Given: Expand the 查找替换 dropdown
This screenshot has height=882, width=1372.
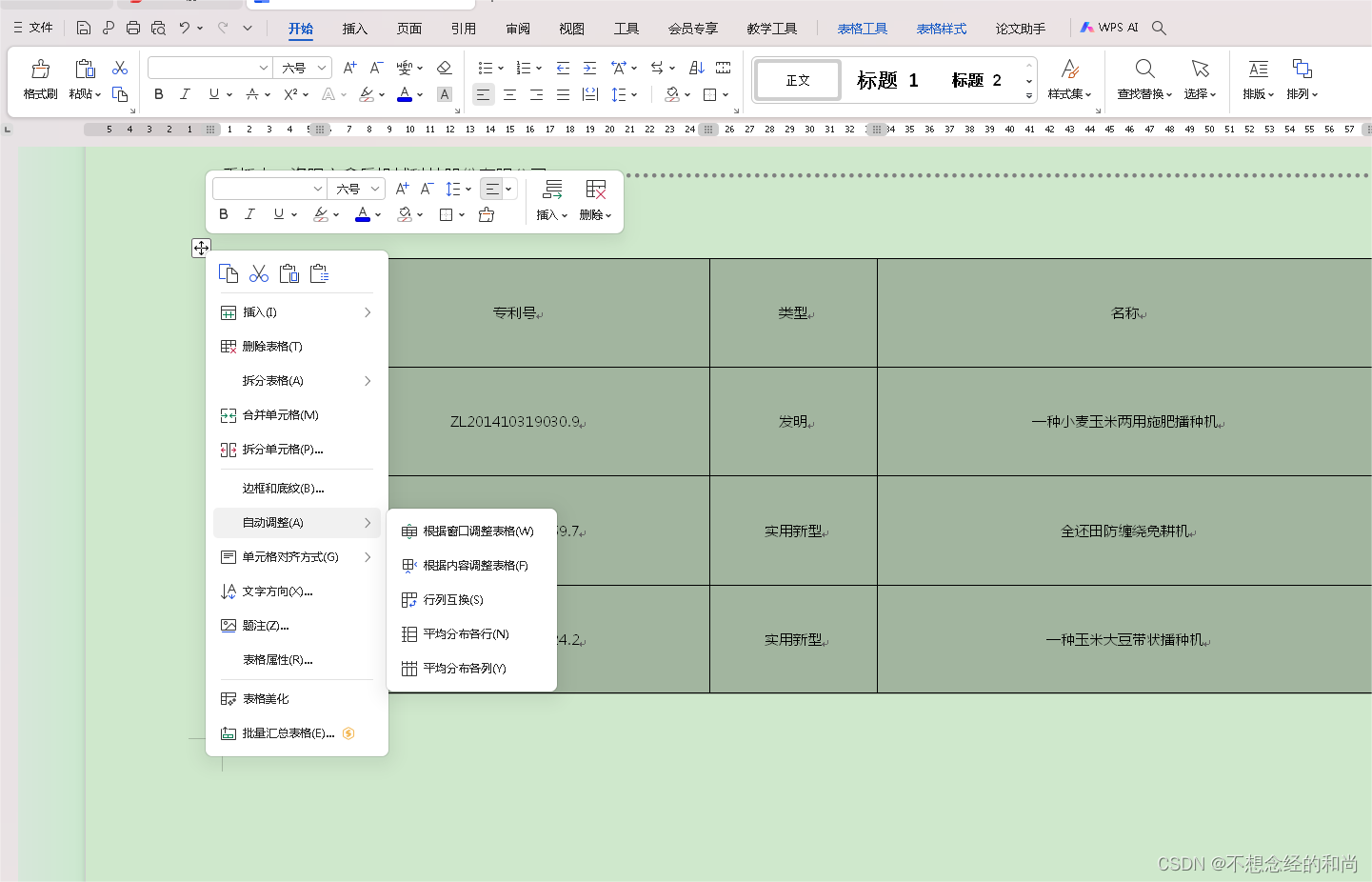Looking at the screenshot, I should coord(1144,94).
